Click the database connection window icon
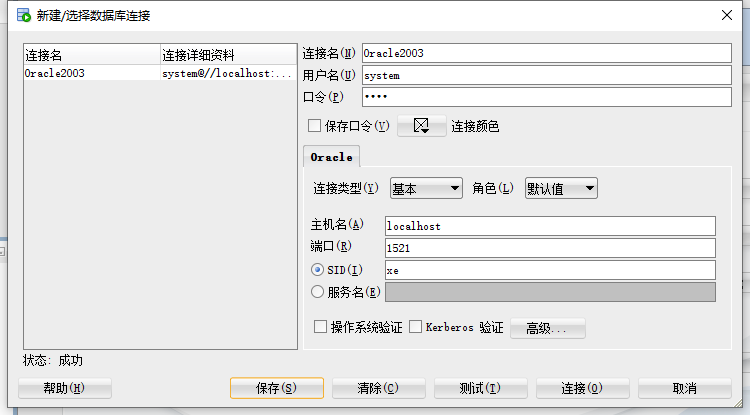This screenshot has height=415, width=750. click(x=23, y=15)
